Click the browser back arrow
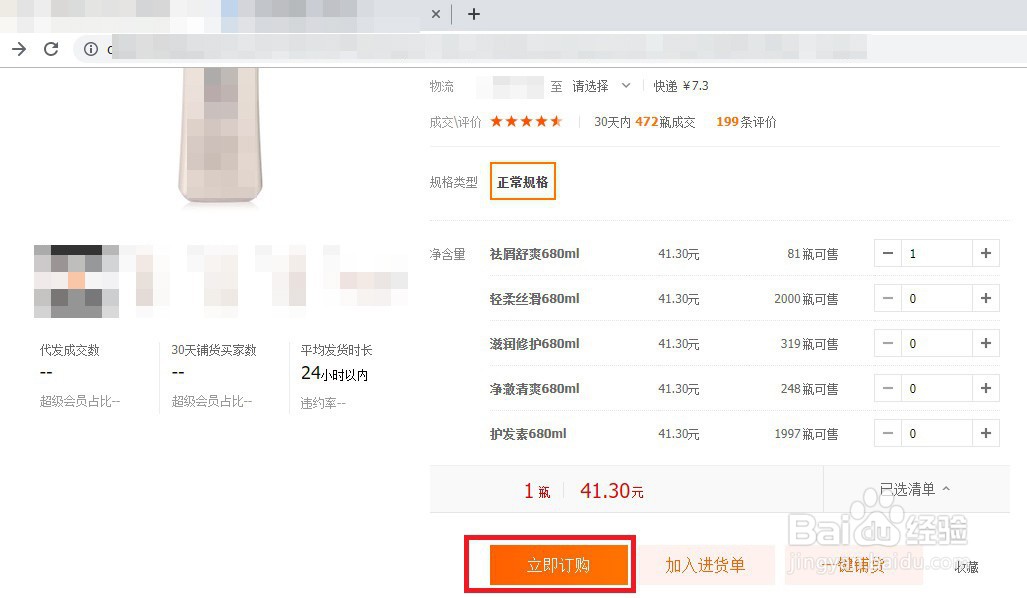Viewport: 1027px width, 598px height. coord(18,48)
